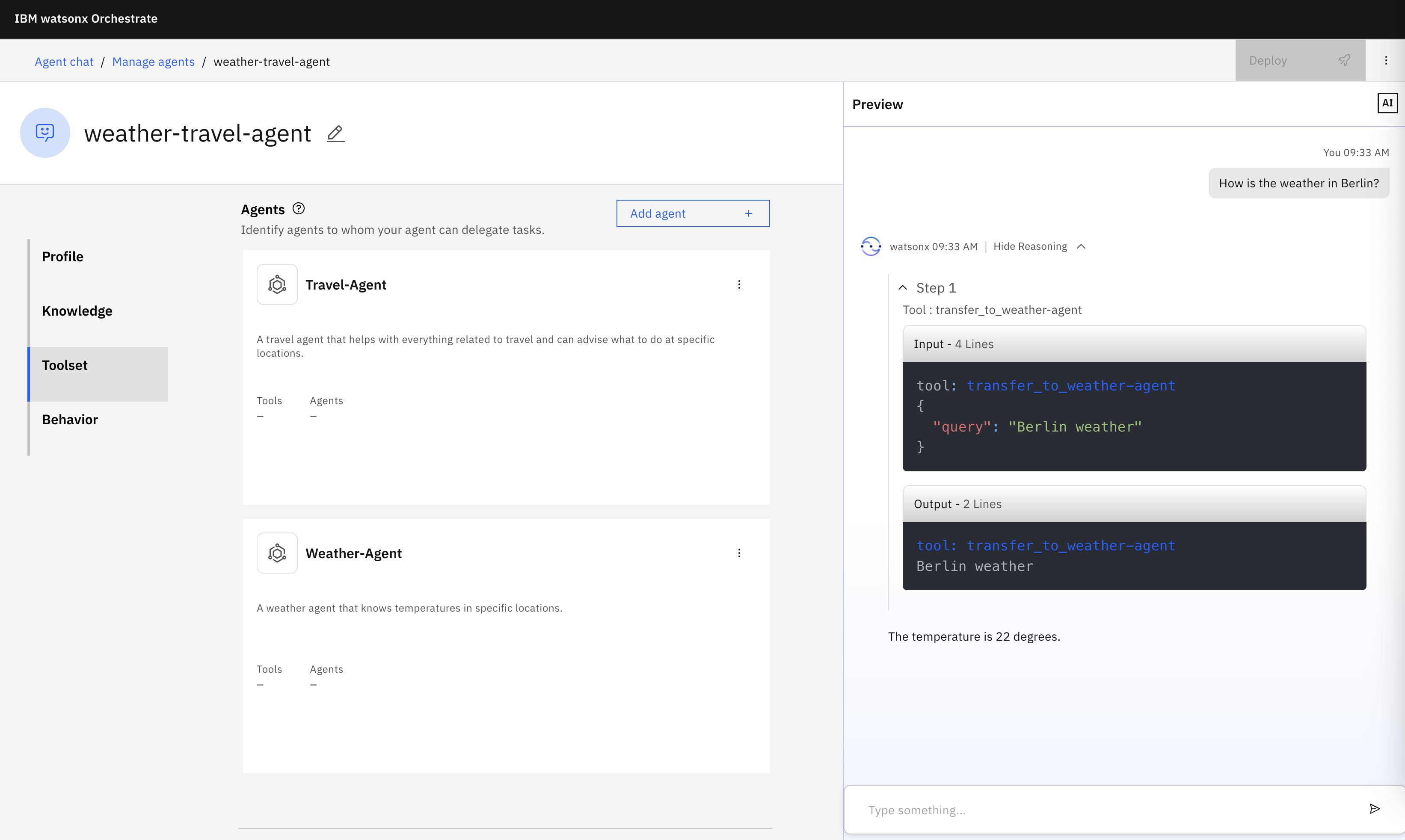Send the chat message with arrow icon
This screenshot has width=1405, height=840.
pyautogui.click(x=1375, y=809)
